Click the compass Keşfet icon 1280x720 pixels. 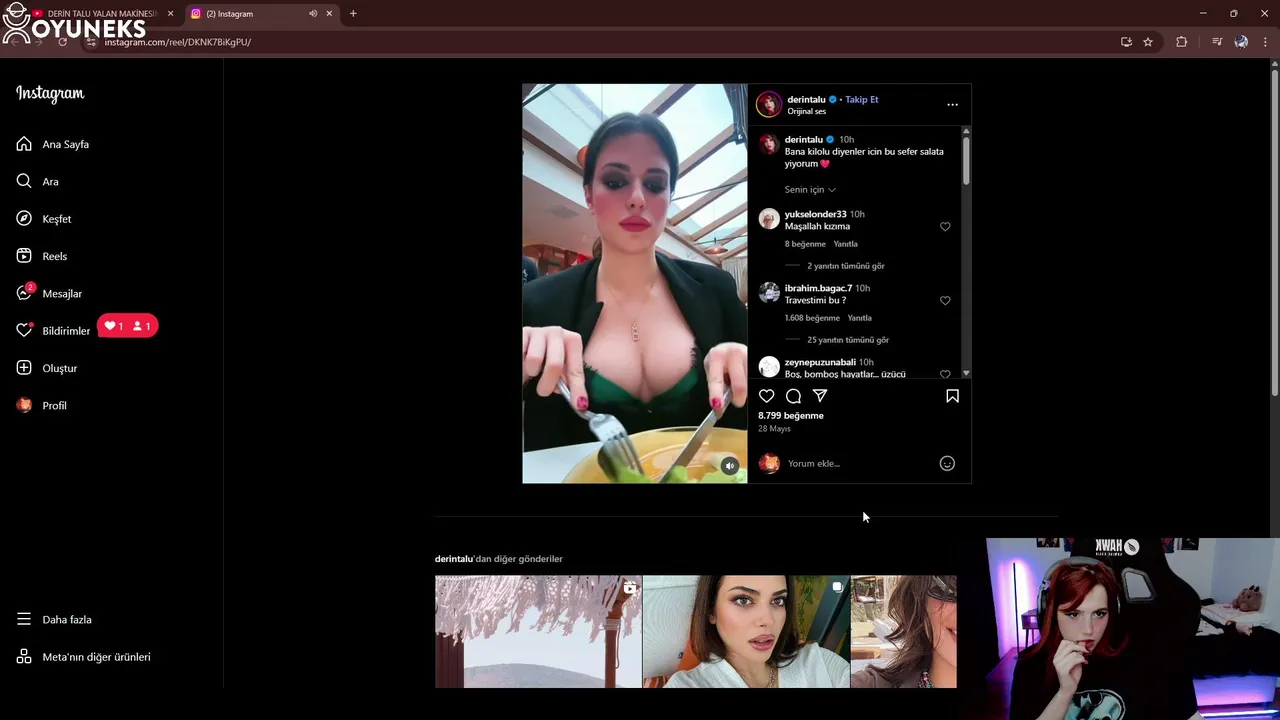(24, 218)
